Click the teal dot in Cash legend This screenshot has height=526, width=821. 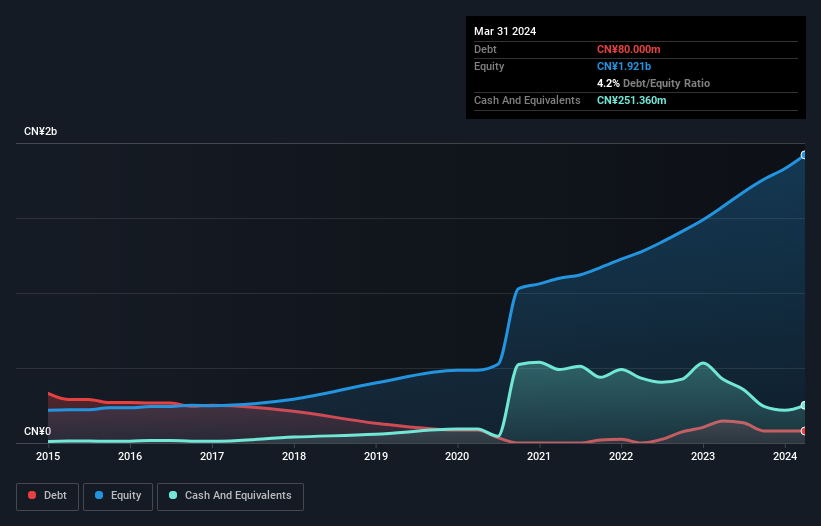pyautogui.click(x=173, y=495)
